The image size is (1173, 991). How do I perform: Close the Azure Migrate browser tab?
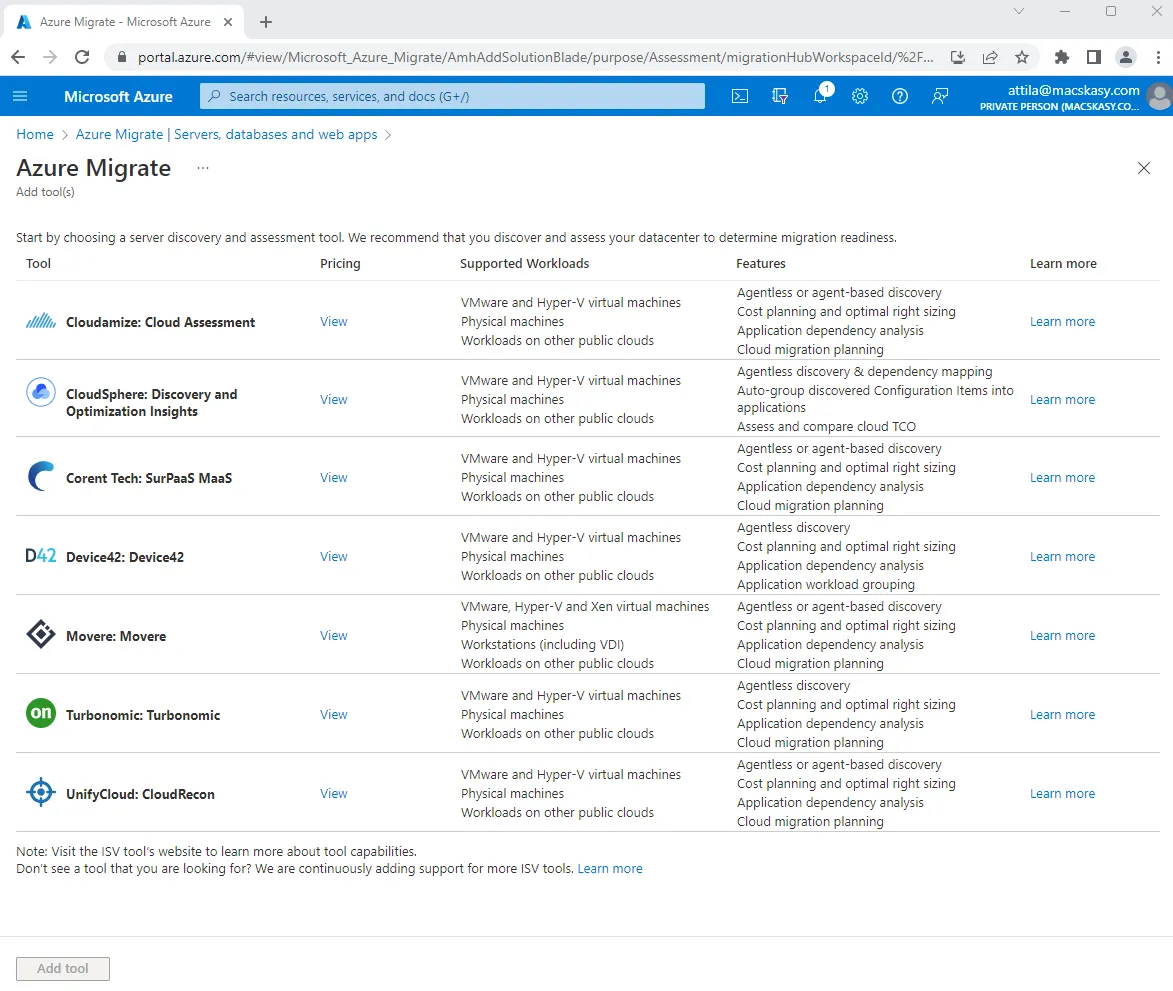(228, 22)
